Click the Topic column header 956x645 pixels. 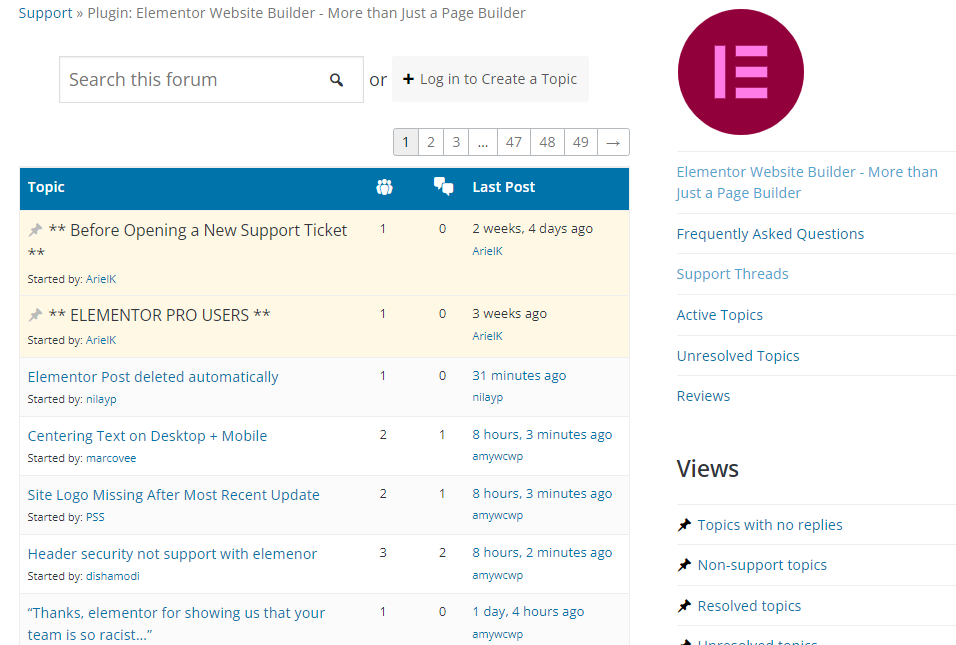pyautogui.click(x=46, y=187)
